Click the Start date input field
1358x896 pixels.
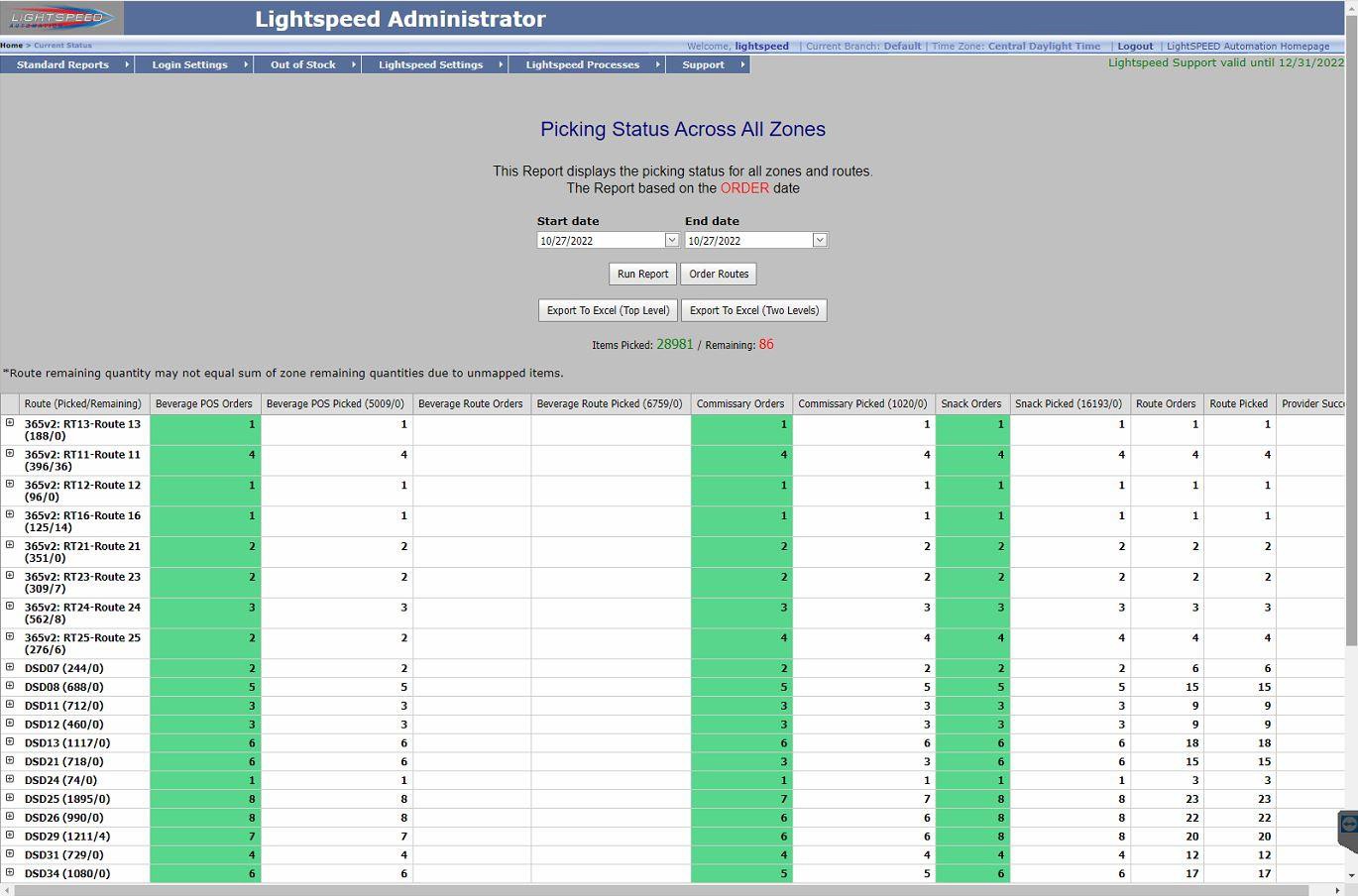(601, 240)
